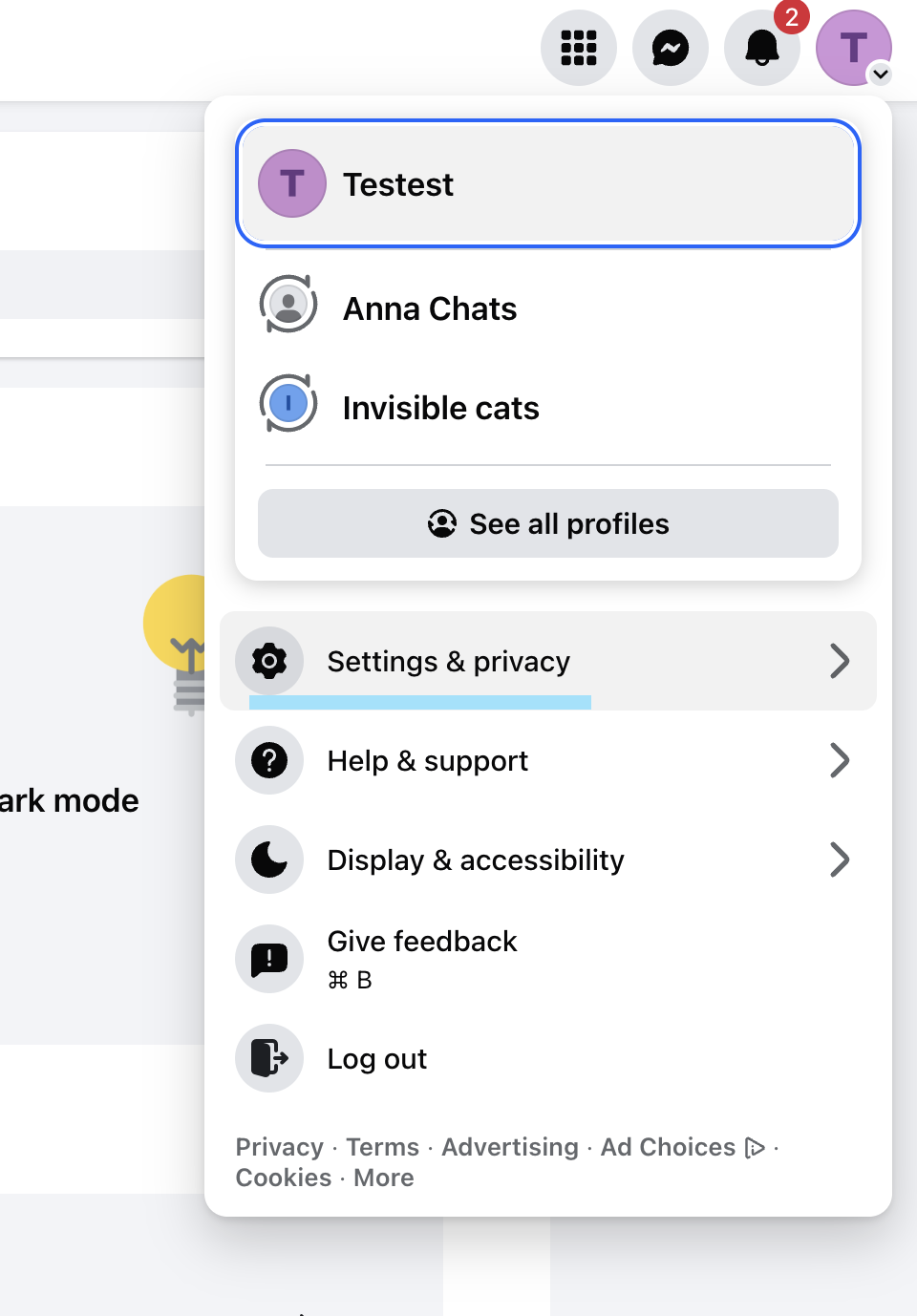Open the Privacy footer link
Image resolution: width=917 pixels, height=1316 pixels.
pos(279,1147)
